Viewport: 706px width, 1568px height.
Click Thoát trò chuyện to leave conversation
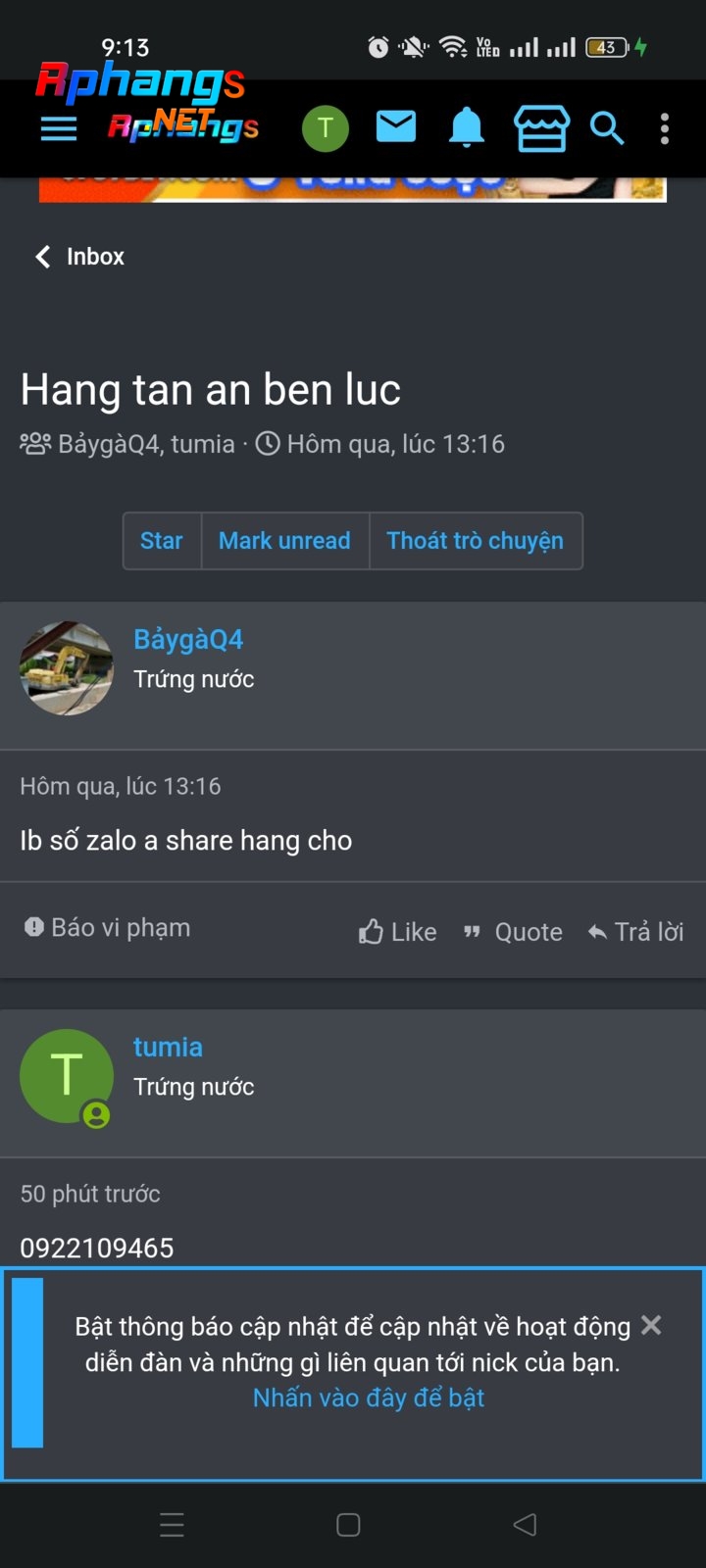[476, 541]
